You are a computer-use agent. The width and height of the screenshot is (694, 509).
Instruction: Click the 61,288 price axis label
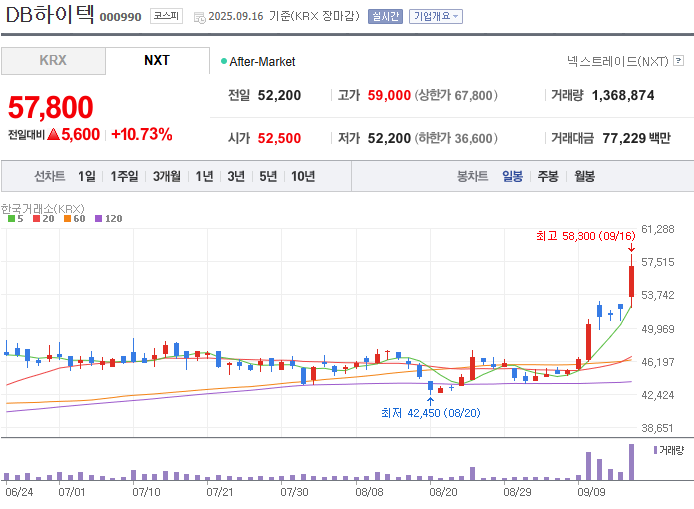coord(658,229)
